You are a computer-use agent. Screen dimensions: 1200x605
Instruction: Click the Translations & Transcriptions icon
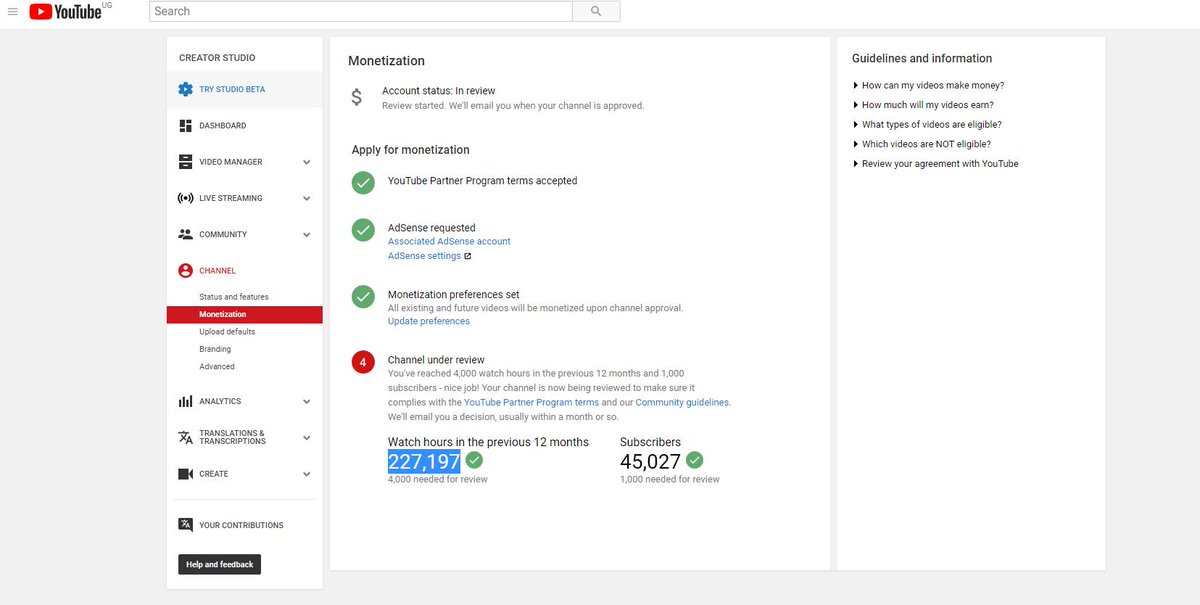(185, 437)
